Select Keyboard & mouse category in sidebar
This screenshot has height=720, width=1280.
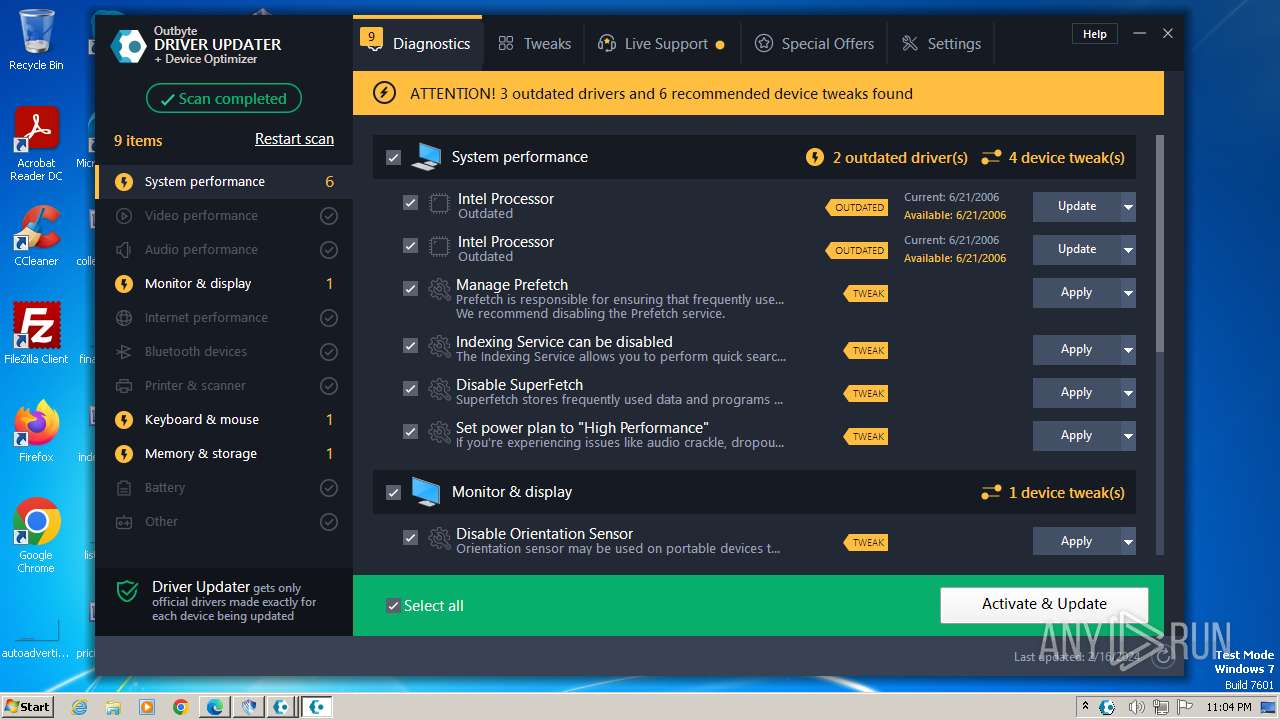pyautogui.click(x=224, y=420)
